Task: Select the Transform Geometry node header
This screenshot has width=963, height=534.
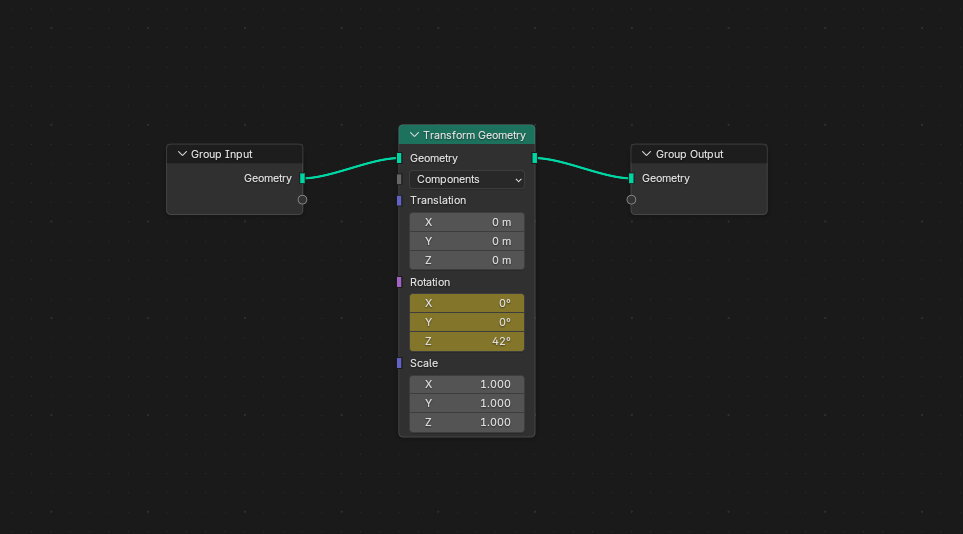Action: 474,135
